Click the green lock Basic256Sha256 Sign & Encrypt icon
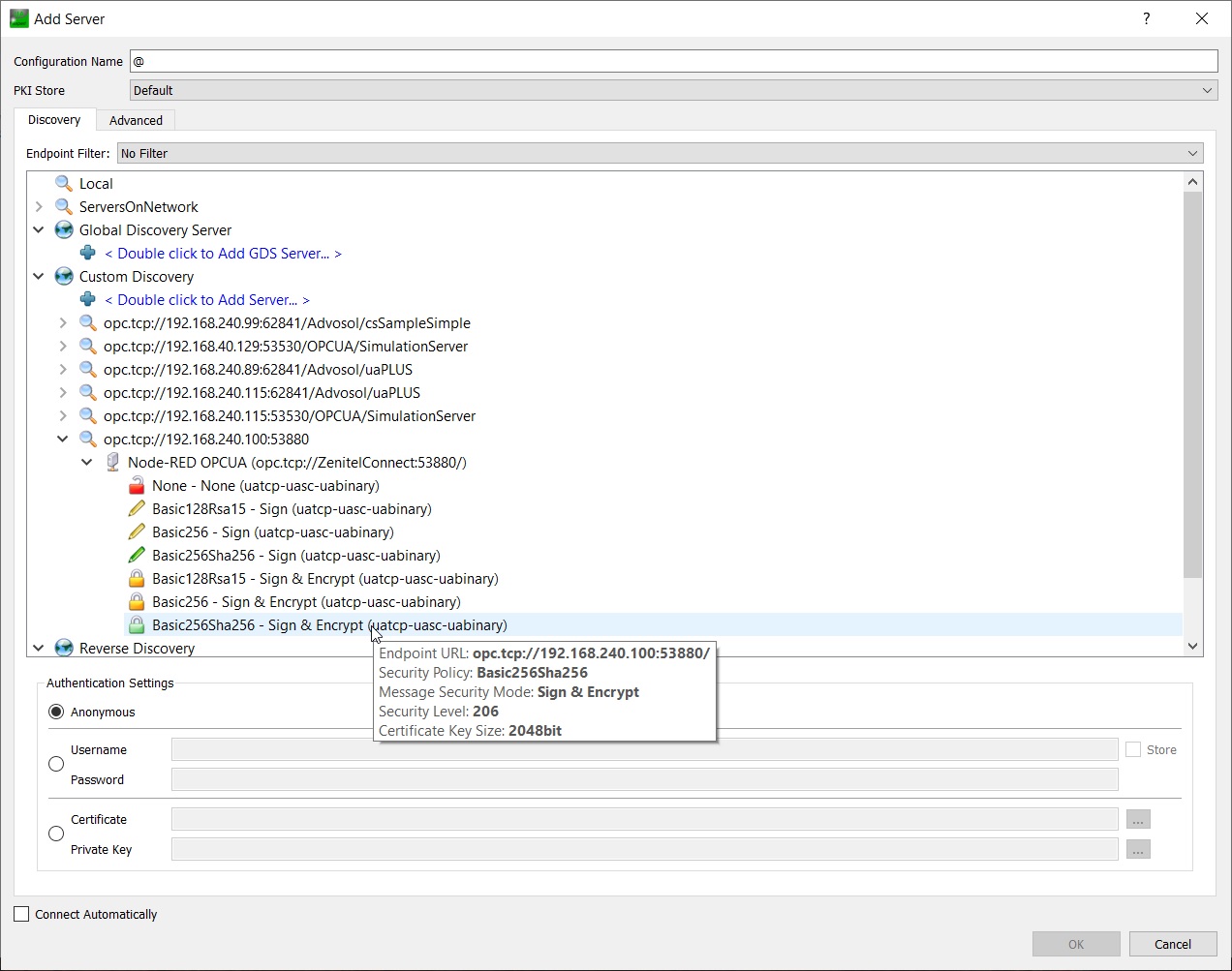The height and width of the screenshot is (971, 1232). click(137, 625)
